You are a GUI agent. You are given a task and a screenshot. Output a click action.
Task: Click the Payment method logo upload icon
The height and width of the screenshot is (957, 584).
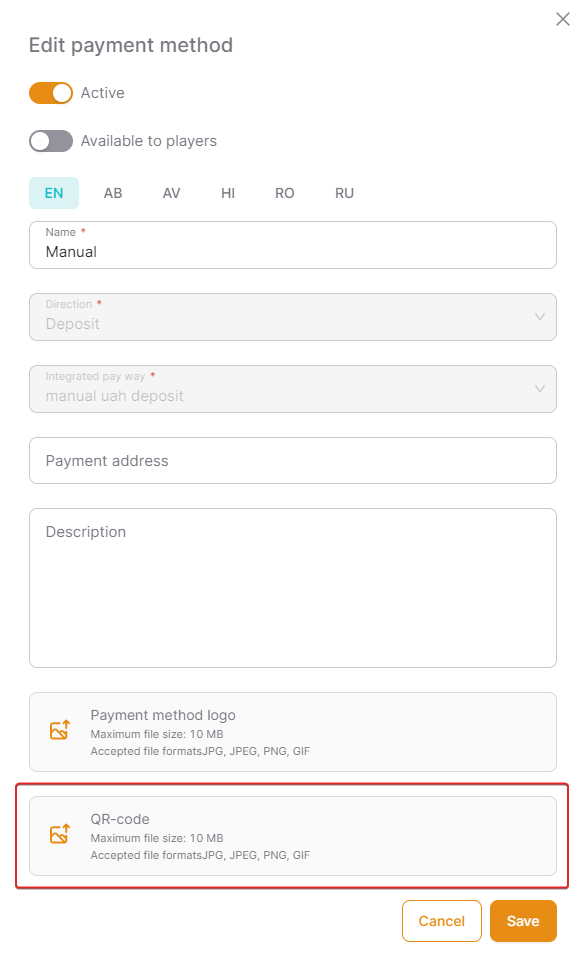[x=60, y=730]
